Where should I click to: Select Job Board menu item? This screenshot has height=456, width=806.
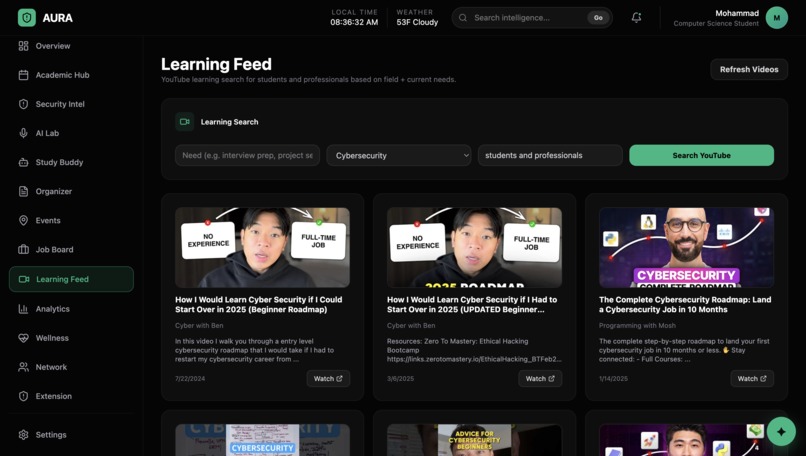[x=71, y=249]
